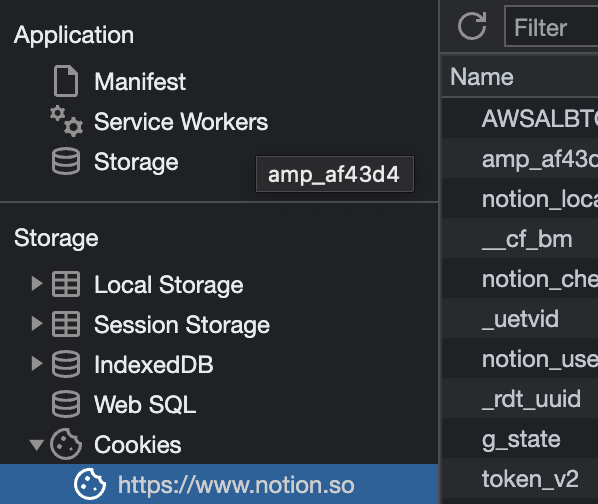Refresh the cookies list with reload icon

click(x=472, y=26)
